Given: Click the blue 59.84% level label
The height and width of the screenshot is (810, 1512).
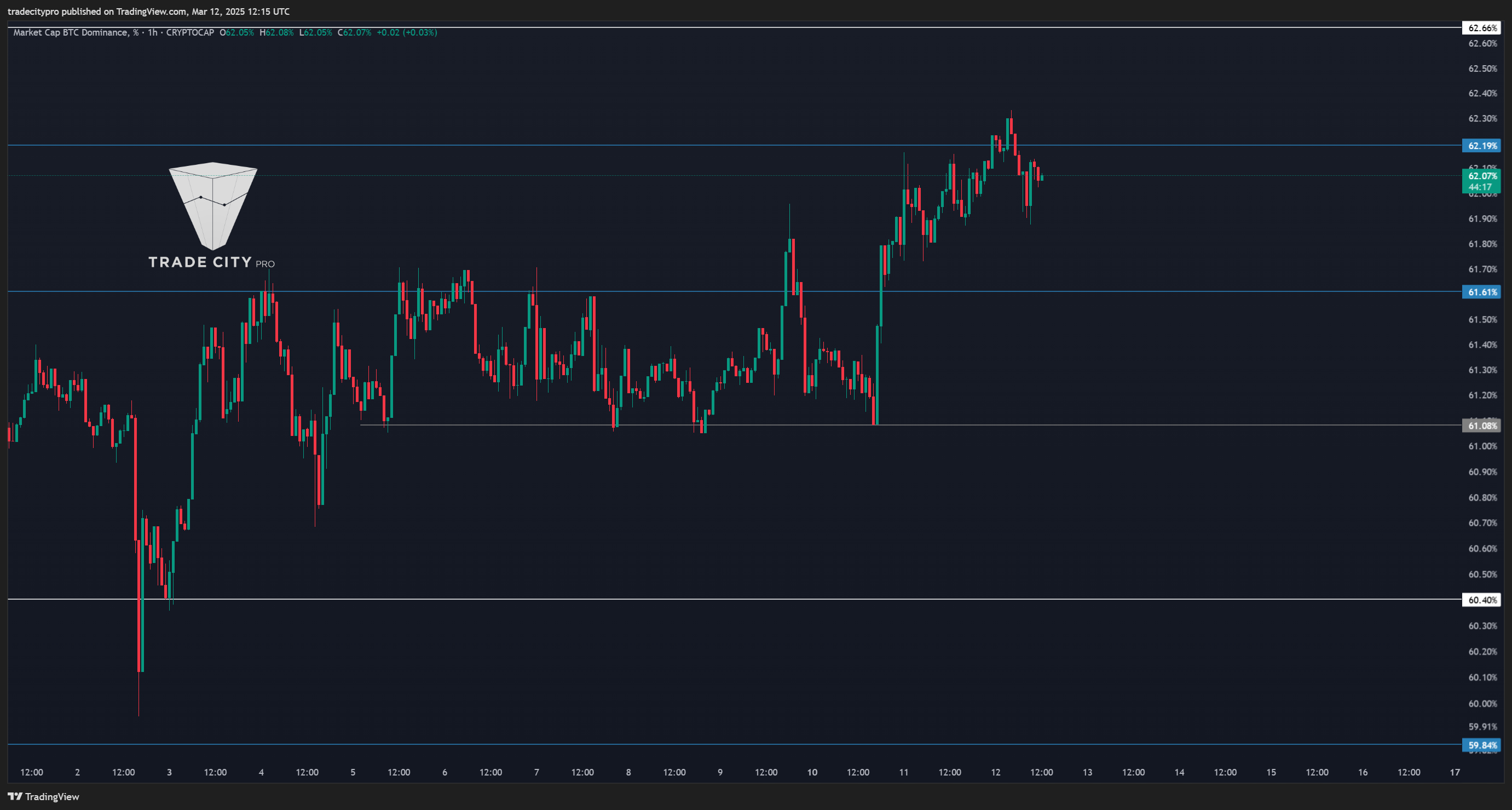Looking at the screenshot, I should [x=1481, y=745].
